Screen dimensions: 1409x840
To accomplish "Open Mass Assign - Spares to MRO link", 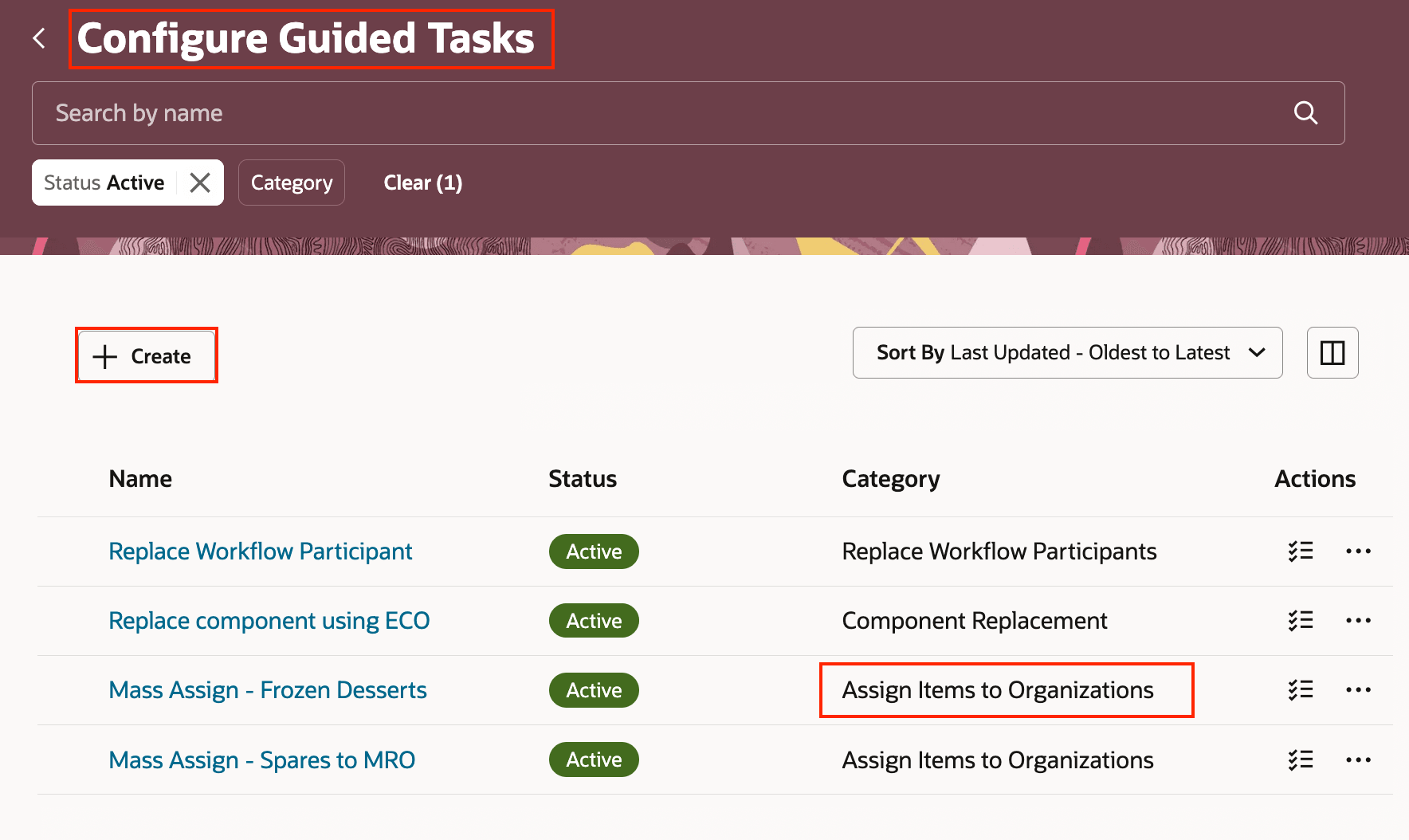I will (x=262, y=760).
